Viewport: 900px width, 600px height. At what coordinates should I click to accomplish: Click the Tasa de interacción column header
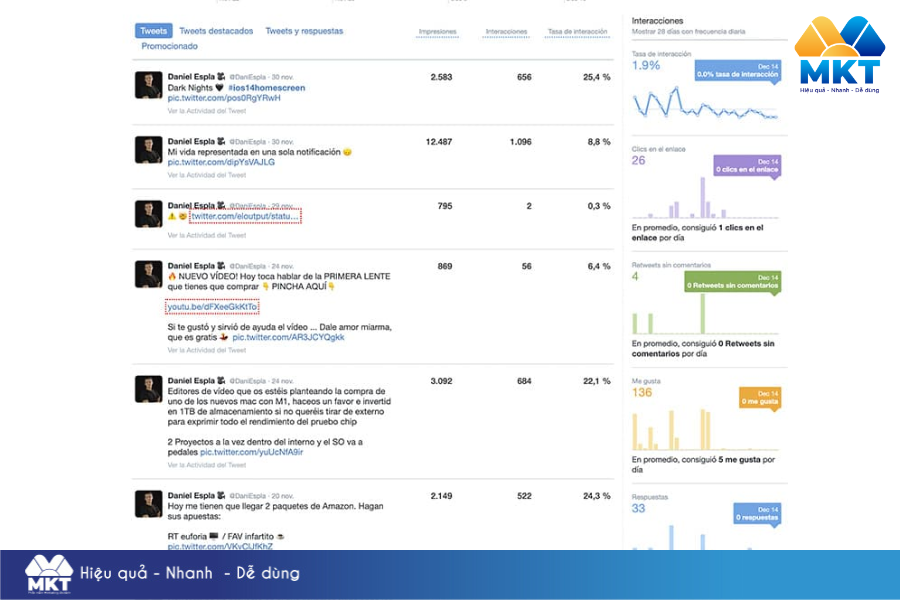click(577, 32)
